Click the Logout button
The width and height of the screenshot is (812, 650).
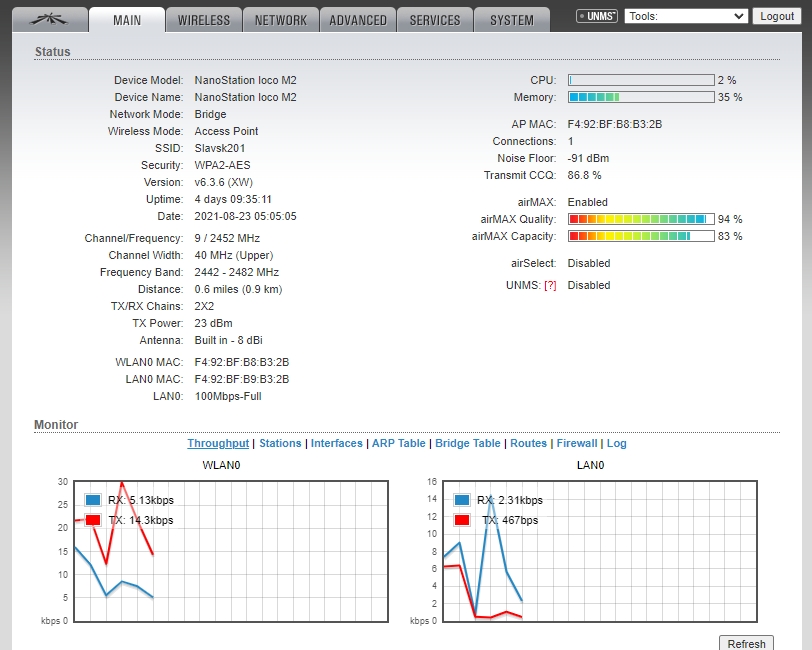(x=777, y=16)
